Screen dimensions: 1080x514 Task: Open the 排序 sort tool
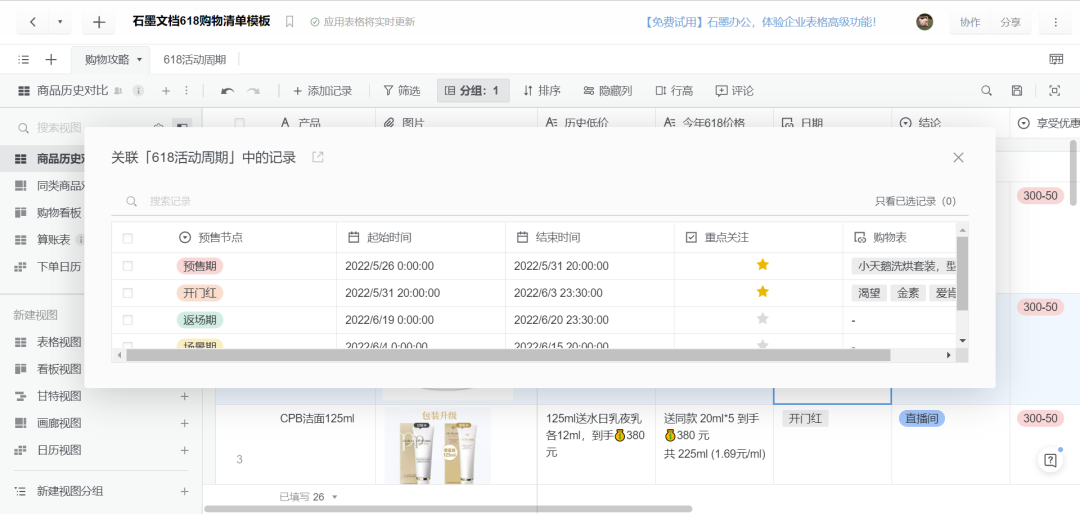click(541, 91)
